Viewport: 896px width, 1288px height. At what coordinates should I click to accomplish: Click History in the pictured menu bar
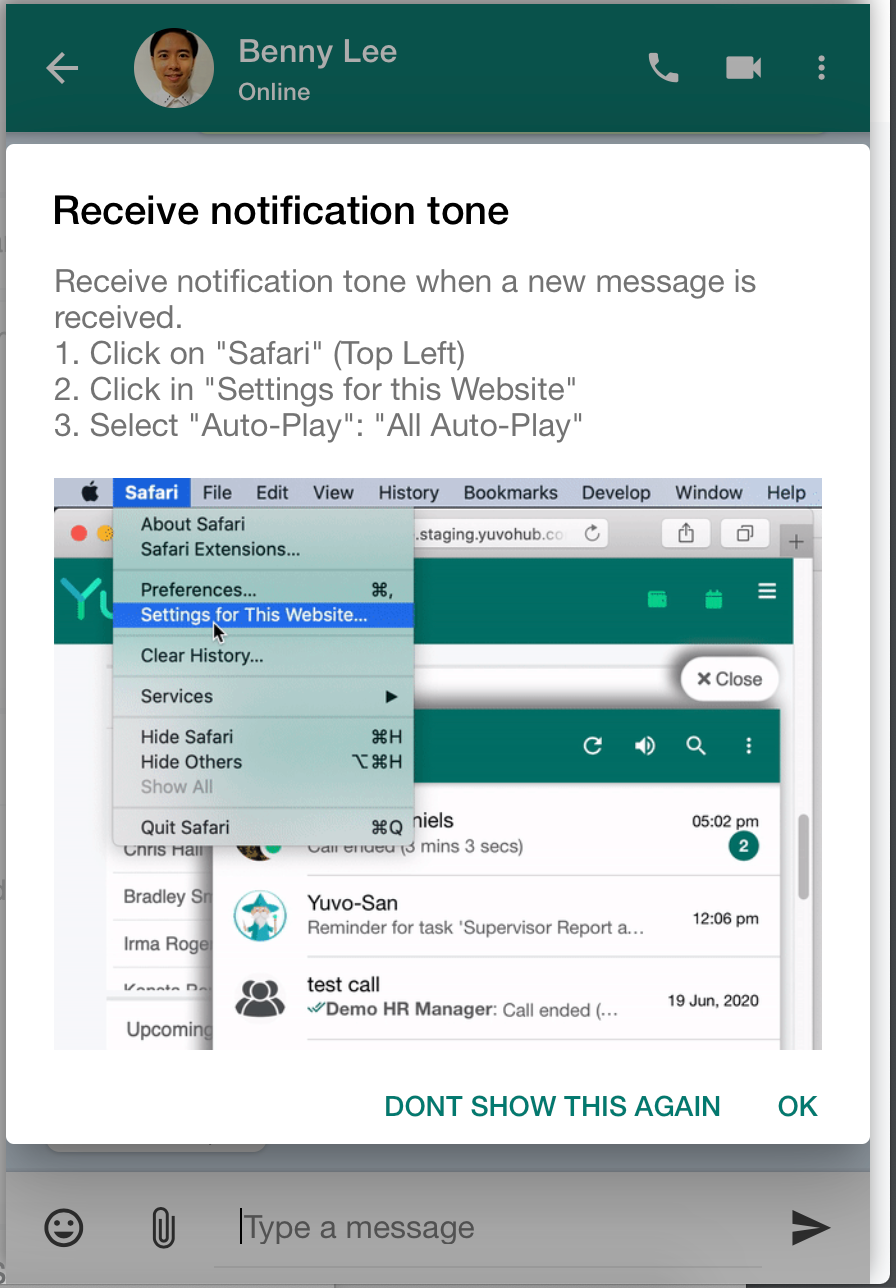point(408,492)
